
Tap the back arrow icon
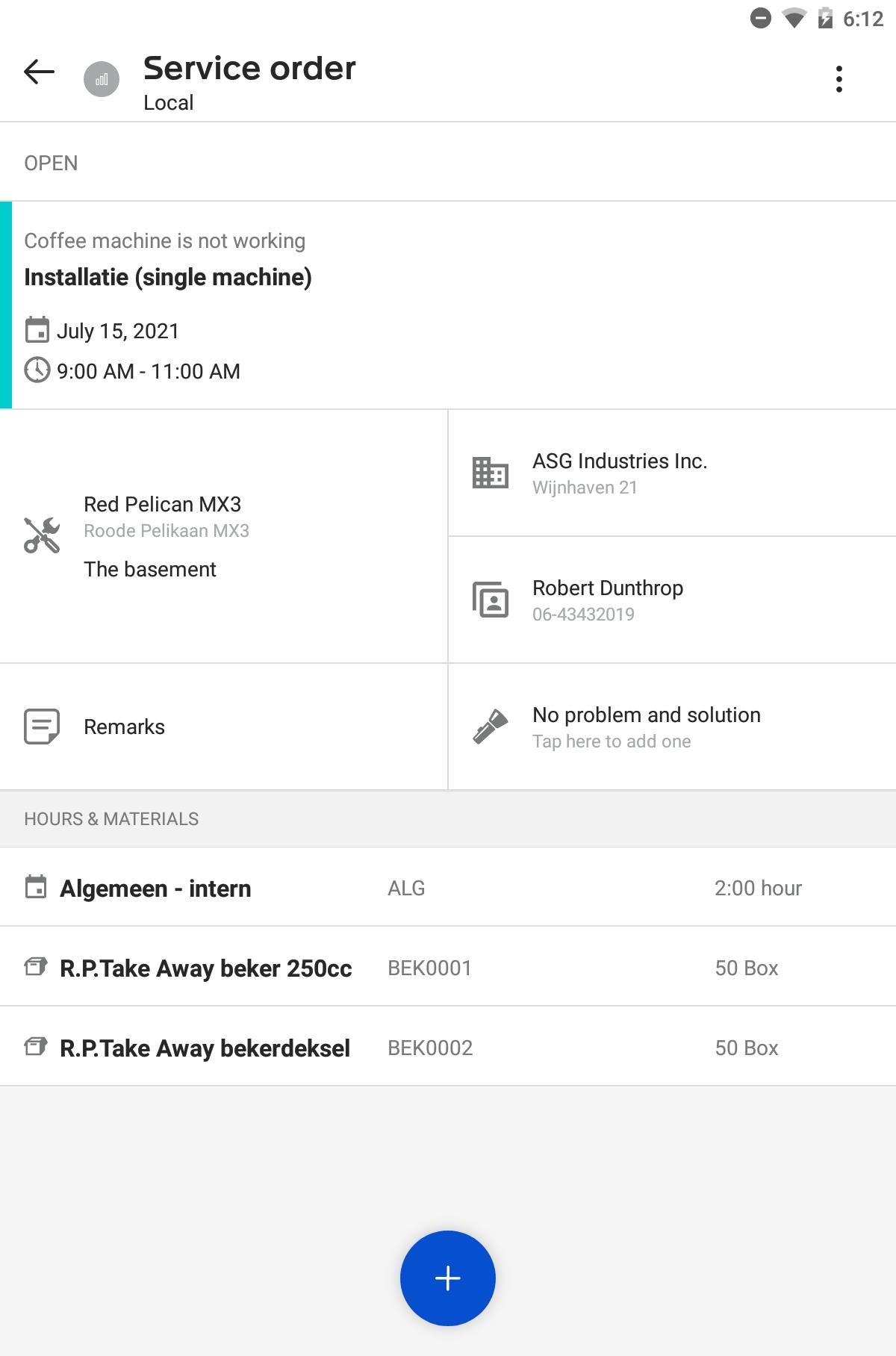[39, 72]
